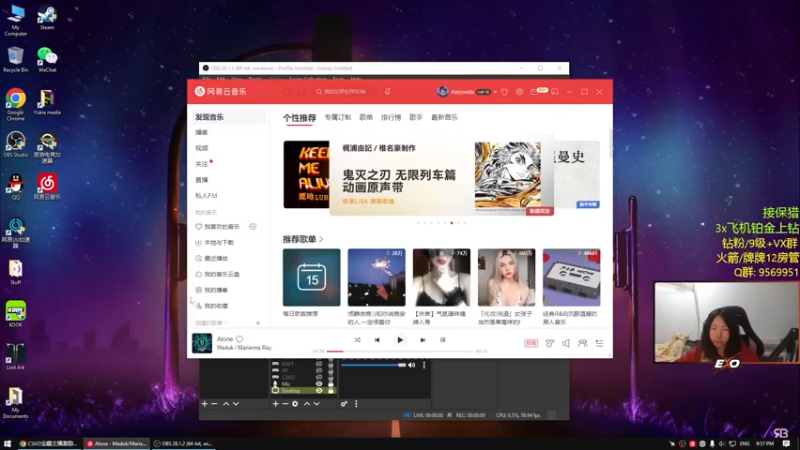Viewport: 800px width, 450px height.
Task: Remove selected OBS source with minus icon
Action: [x=285, y=404]
